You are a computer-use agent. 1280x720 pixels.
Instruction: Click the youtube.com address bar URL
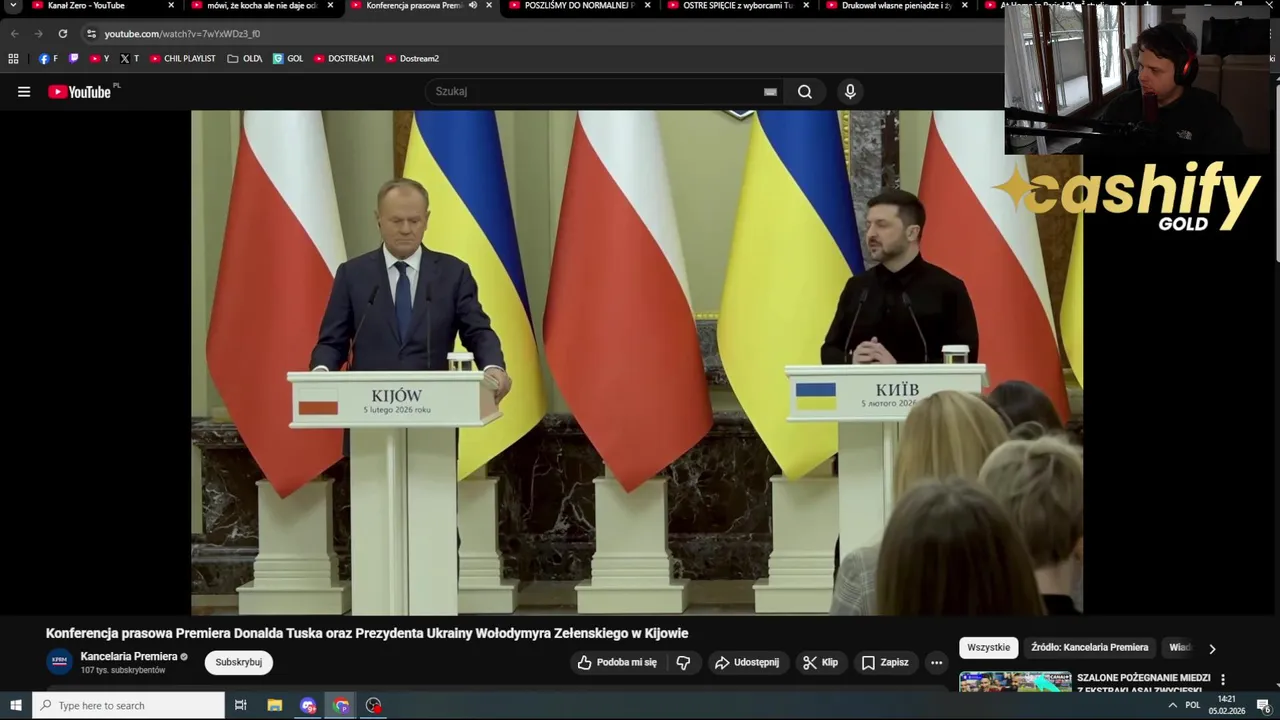click(182, 33)
